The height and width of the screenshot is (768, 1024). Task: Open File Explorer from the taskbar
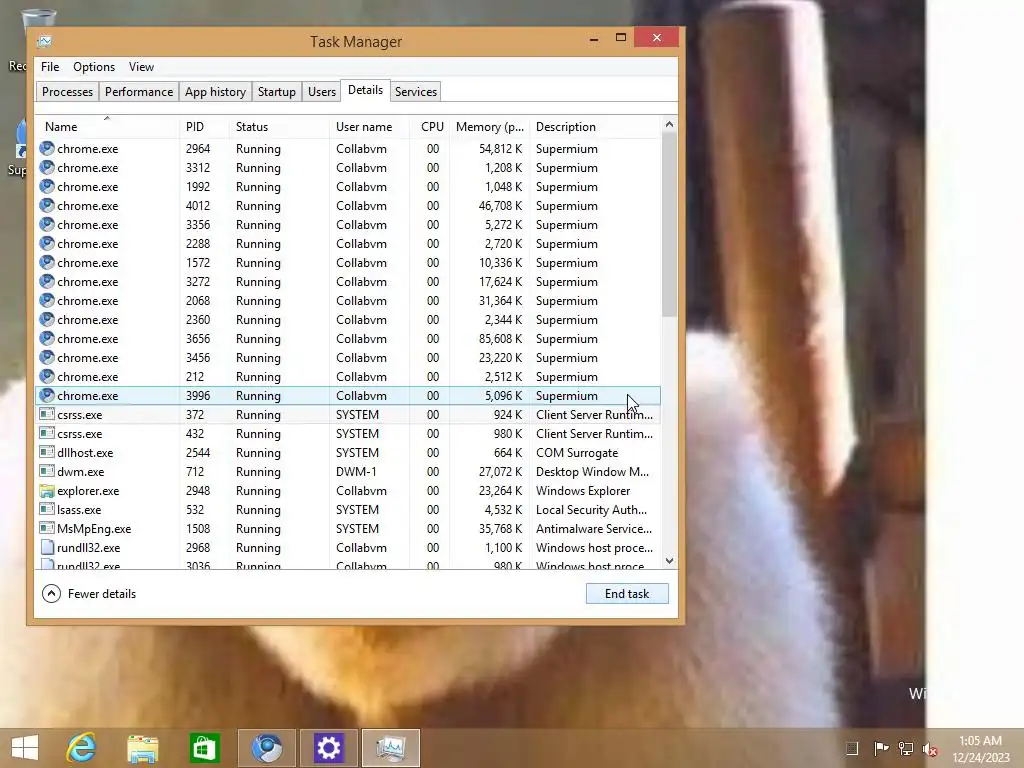pyautogui.click(x=142, y=748)
